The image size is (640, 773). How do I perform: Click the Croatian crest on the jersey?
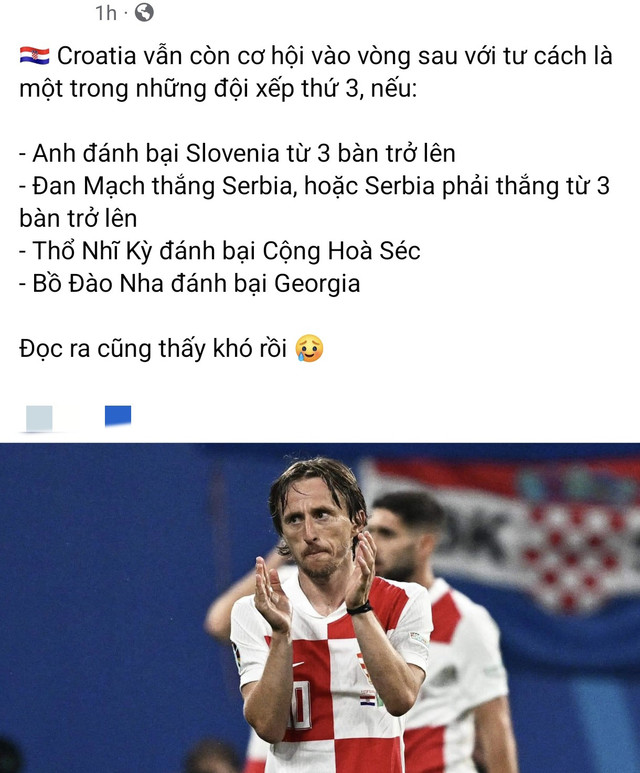click(x=364, y=668)
